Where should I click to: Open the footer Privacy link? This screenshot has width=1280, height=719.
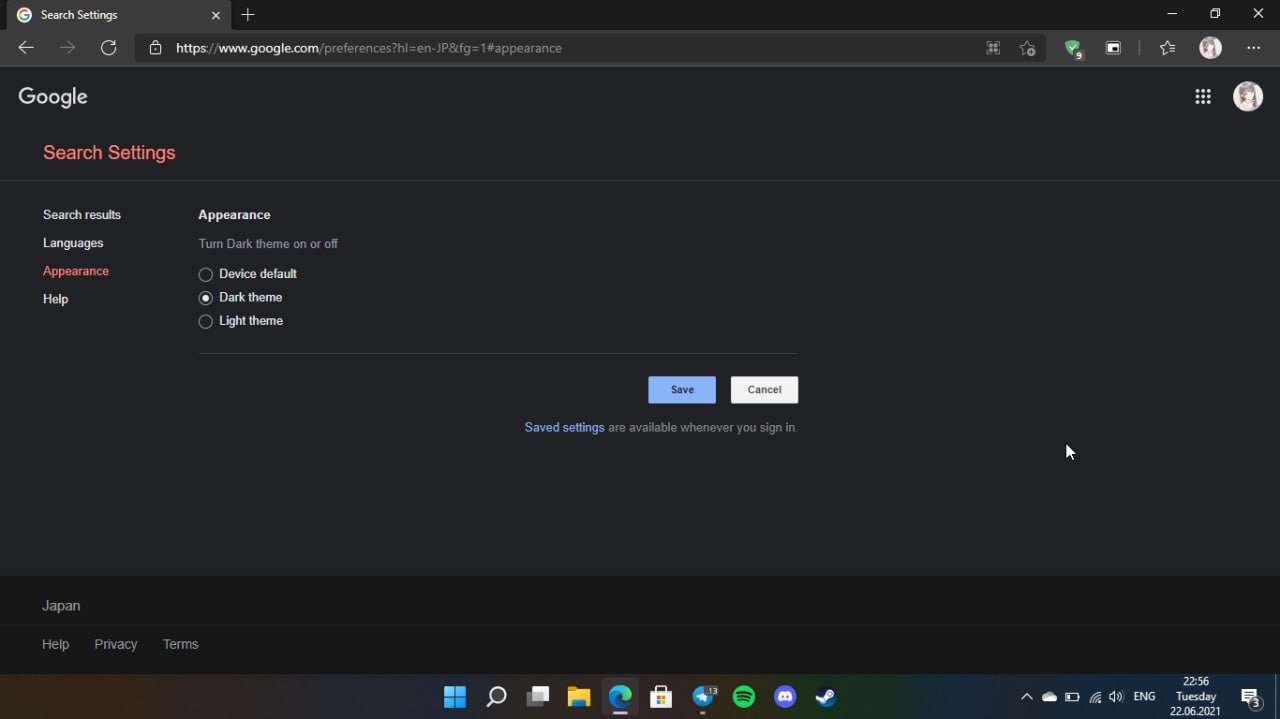tap(116, 644)
